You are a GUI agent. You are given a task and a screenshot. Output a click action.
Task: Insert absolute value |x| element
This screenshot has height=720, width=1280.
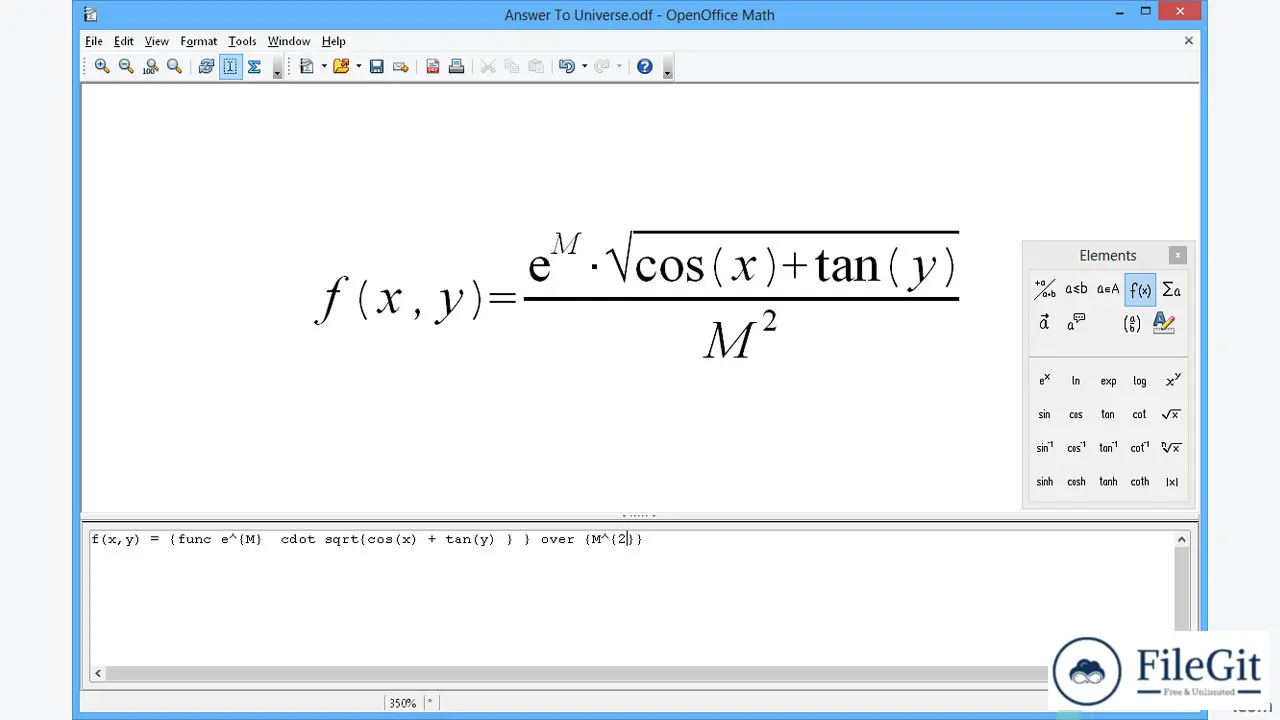point(1172,481)
